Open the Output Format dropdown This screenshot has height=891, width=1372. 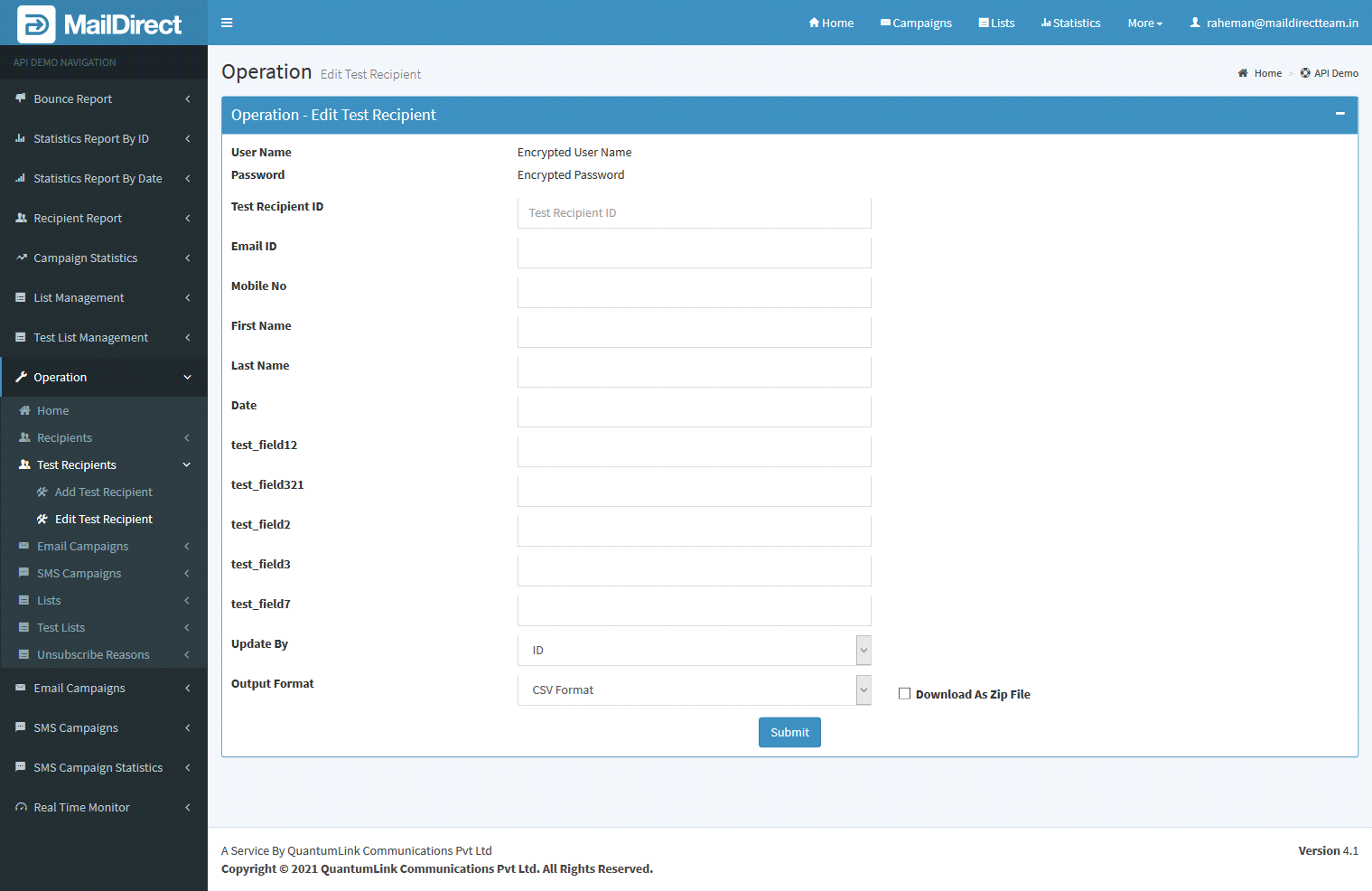coord(694,690)
